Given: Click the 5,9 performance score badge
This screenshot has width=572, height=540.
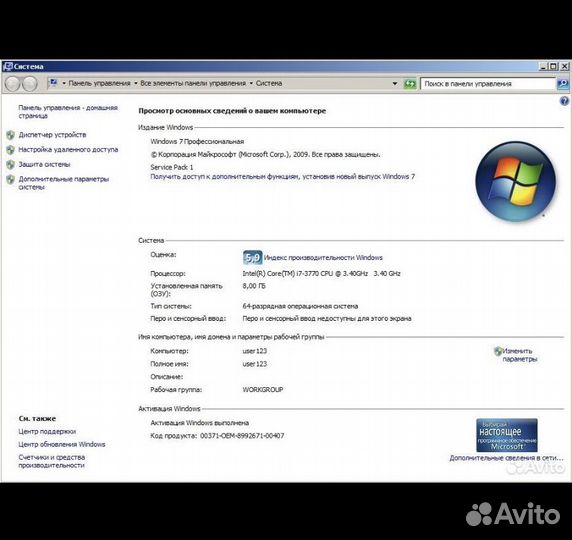Looking at the screenshot, I should tap(252, 258).
